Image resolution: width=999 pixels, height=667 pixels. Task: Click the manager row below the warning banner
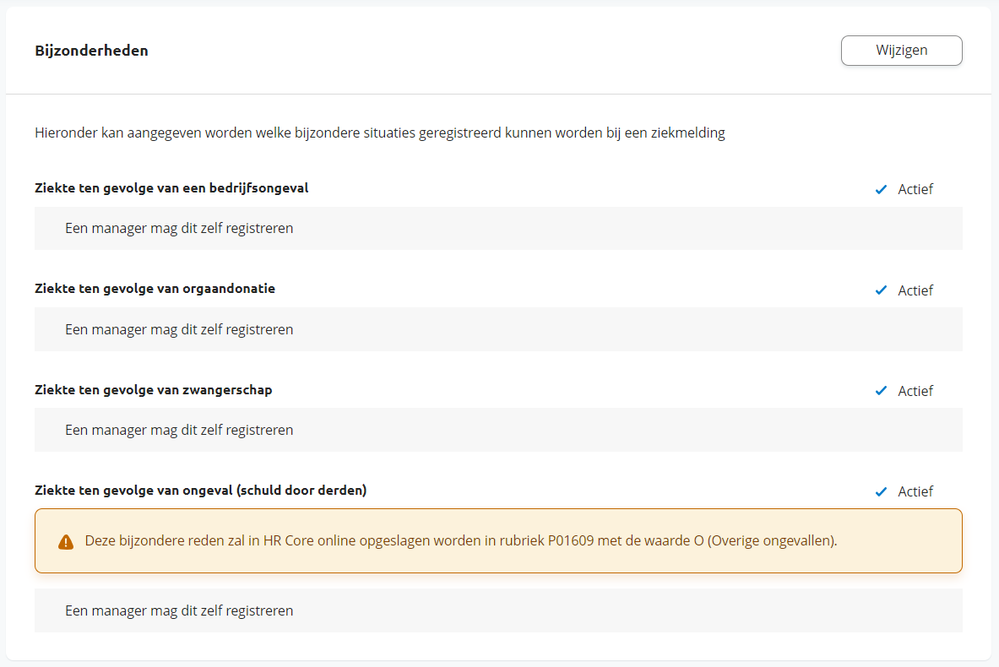pos(498,610)
